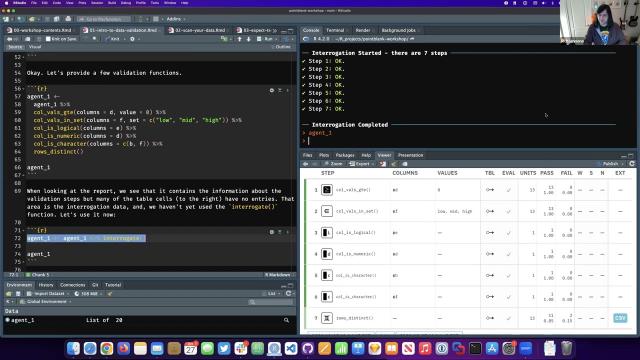Click the col_vals_in_set step icon
This screenshot has width=640, height=360.
click(x=327, y=211)
